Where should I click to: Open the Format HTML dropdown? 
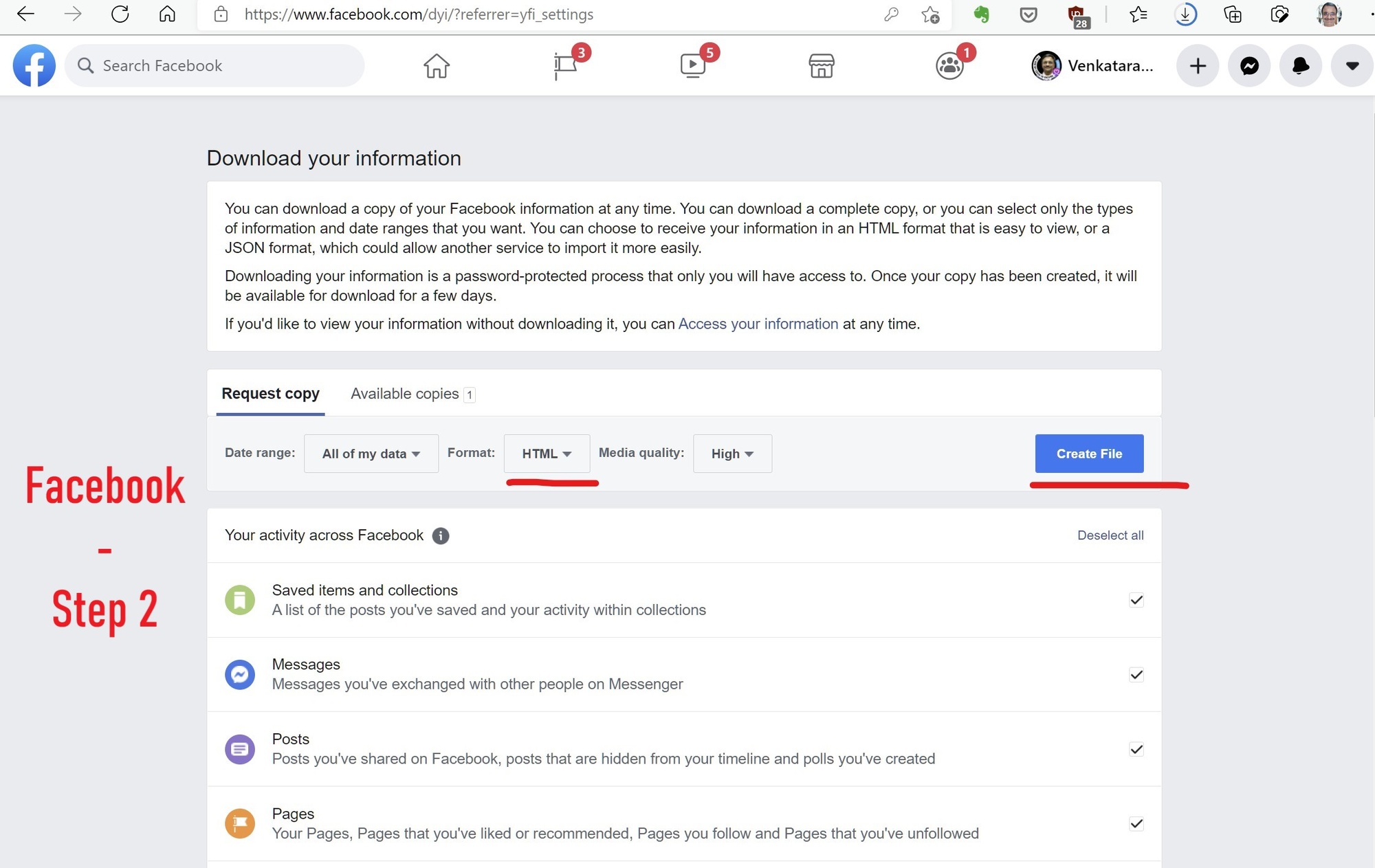click(x=547, y=454)
